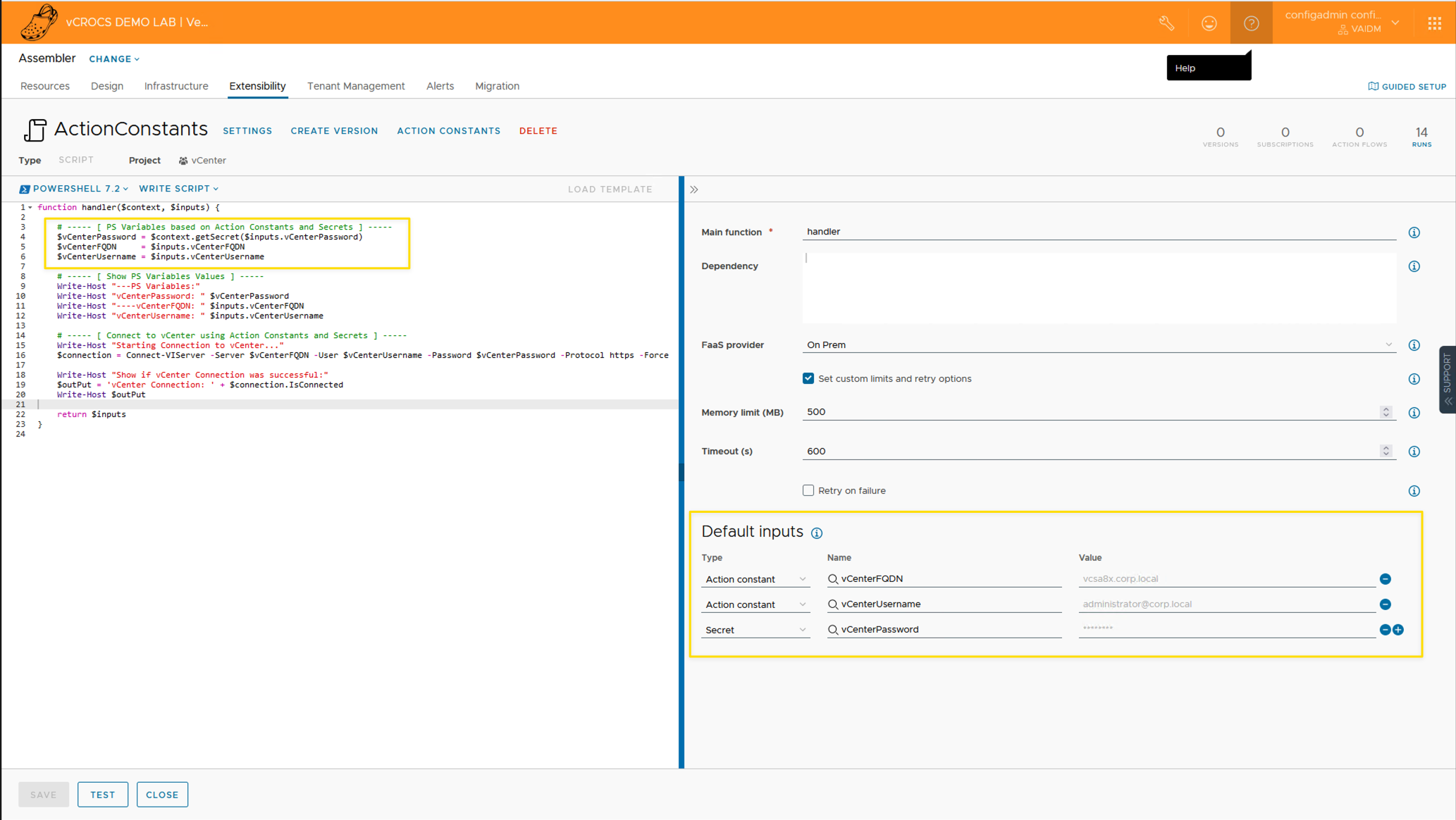The width and height of the screenshot is (1456, 820).
Task: Open the Tenant Management tab
Action: [x=356, y=86]
